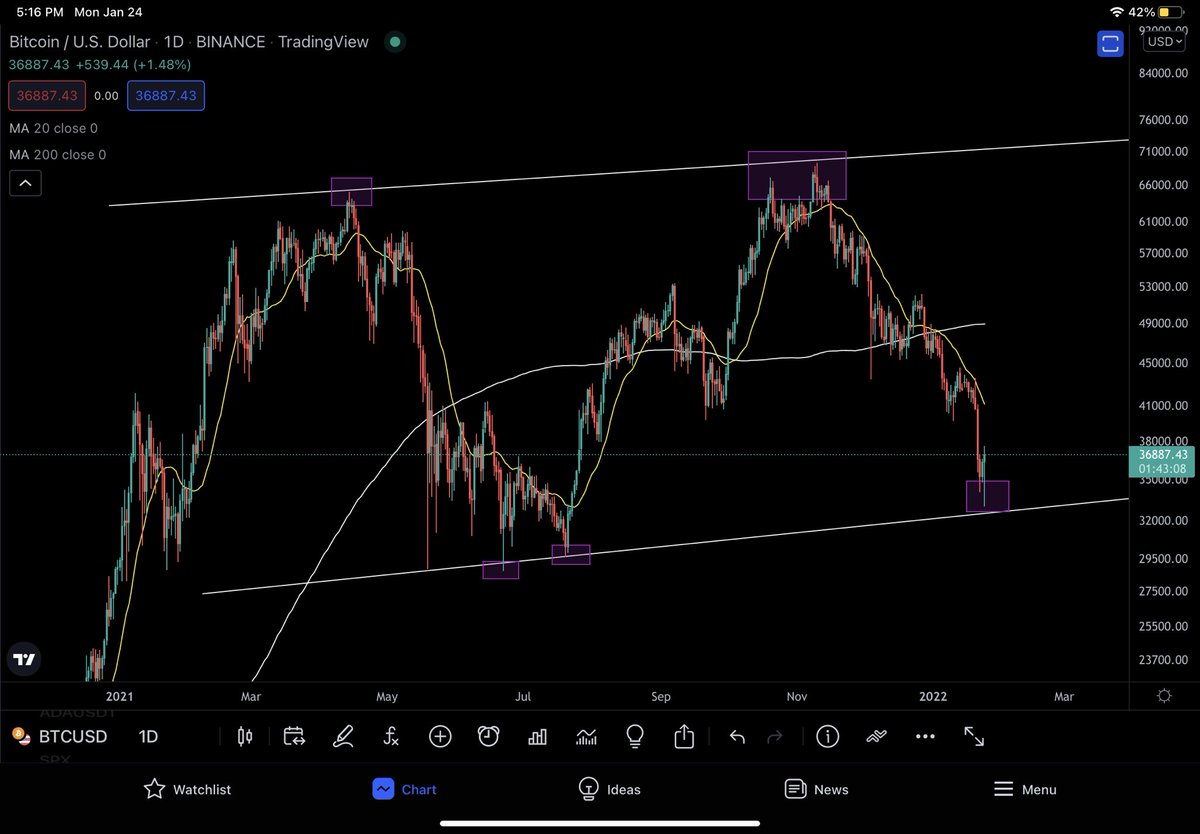Redo the chart action
1200x834 pixels.
click(774, 737)
